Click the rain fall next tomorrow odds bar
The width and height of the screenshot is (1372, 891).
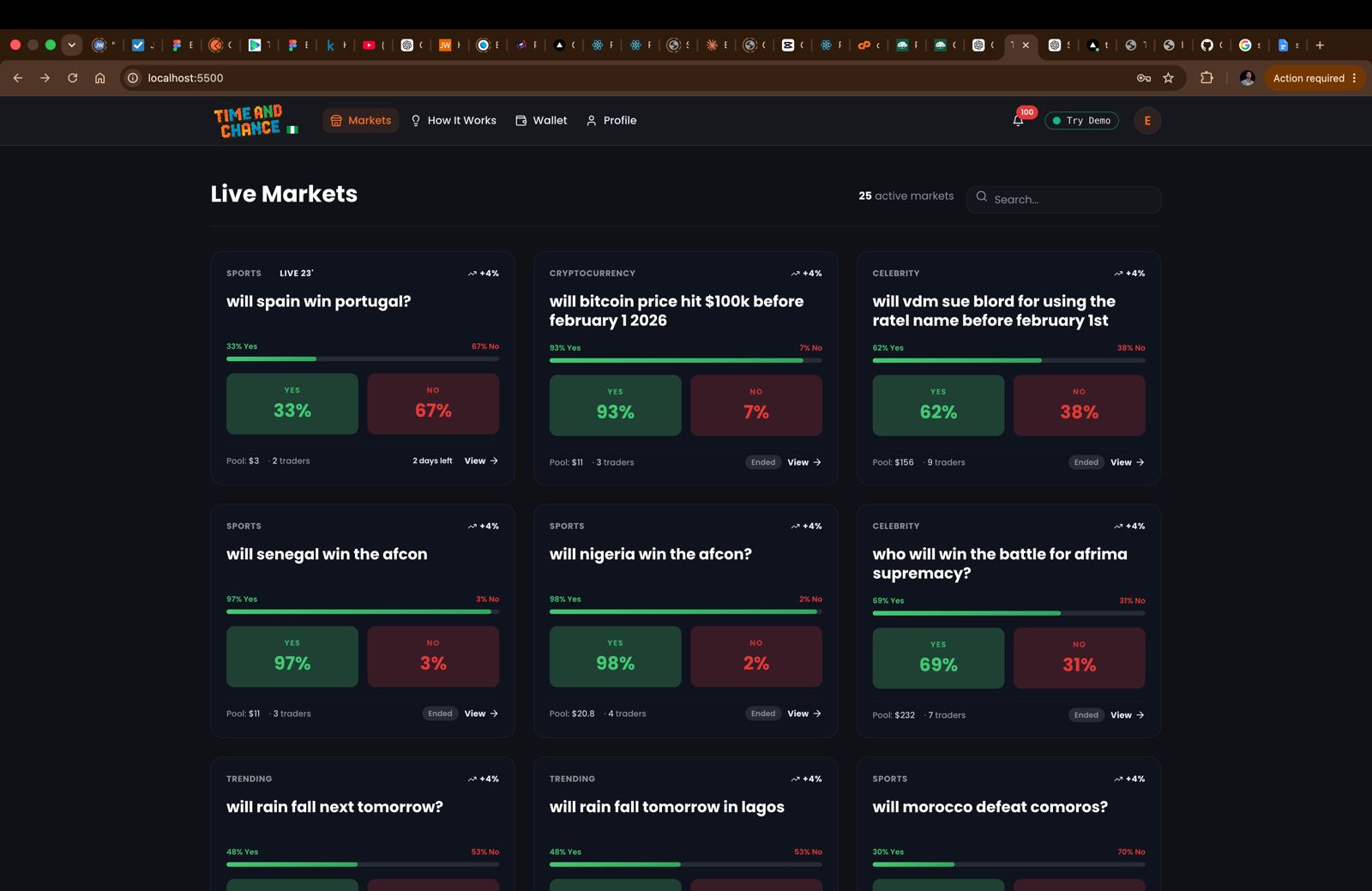363,864
